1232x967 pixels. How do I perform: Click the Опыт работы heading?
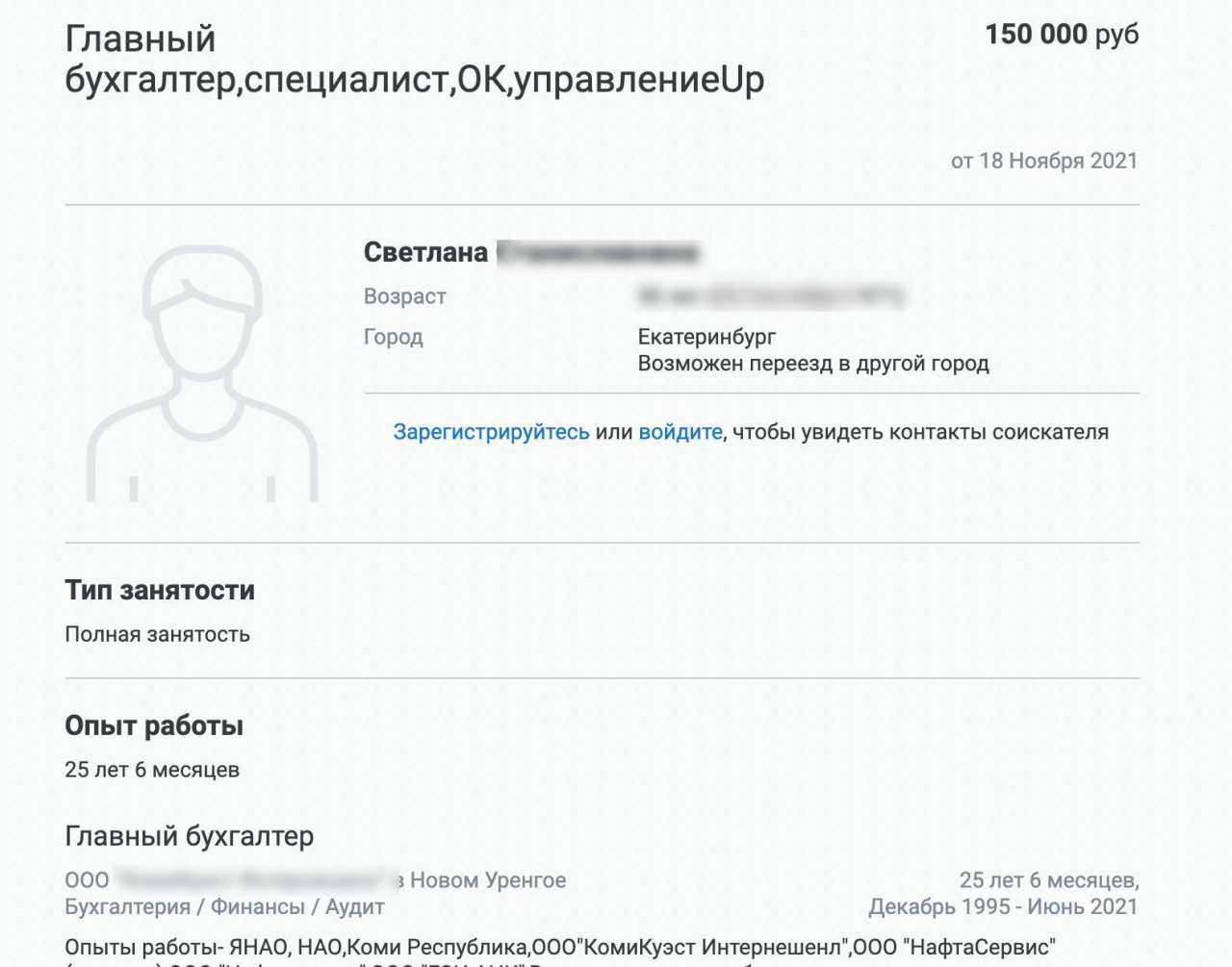(x=154, y=725)
